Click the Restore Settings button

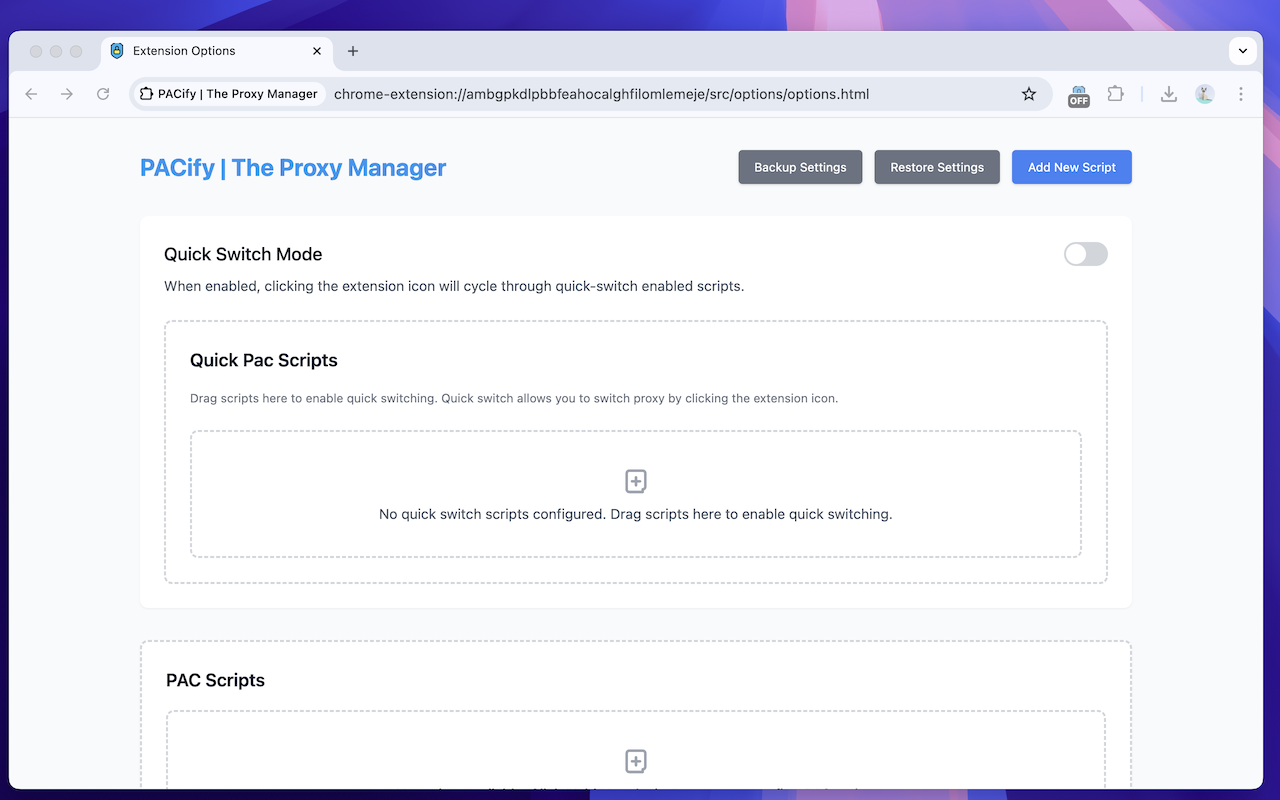pos(937,167)
